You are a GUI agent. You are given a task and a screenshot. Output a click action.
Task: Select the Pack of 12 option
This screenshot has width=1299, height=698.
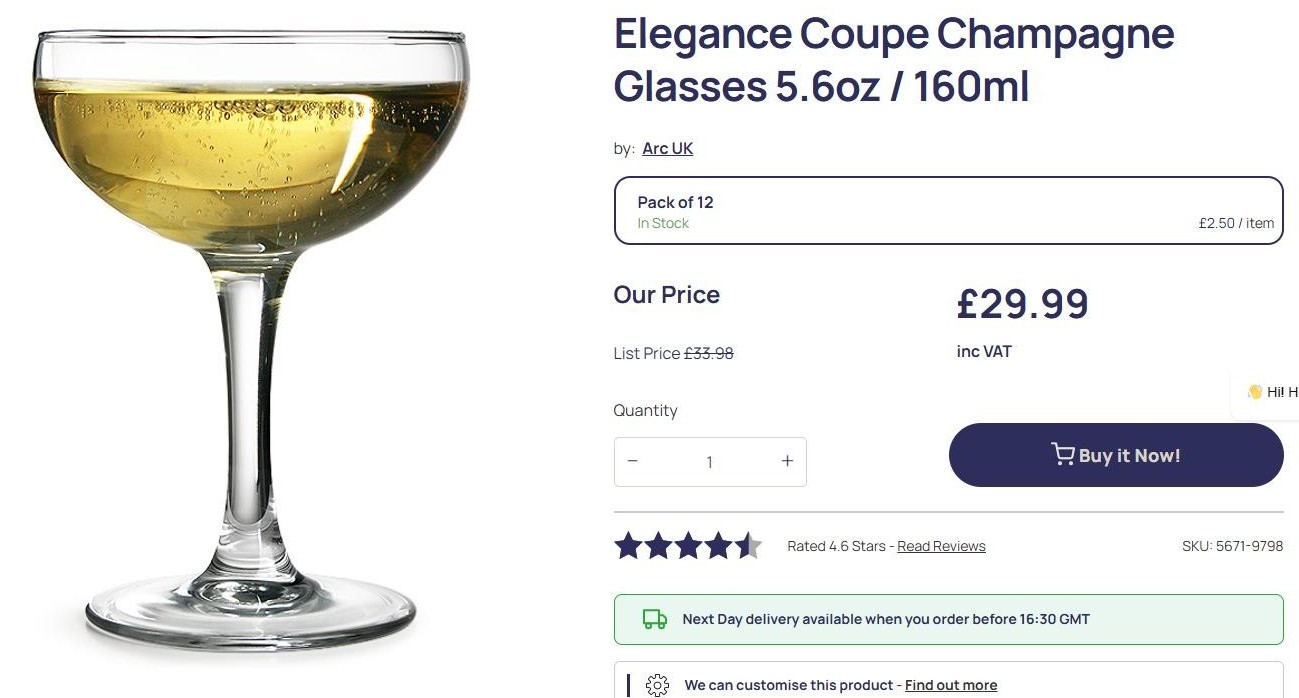(x=948, y=211)
